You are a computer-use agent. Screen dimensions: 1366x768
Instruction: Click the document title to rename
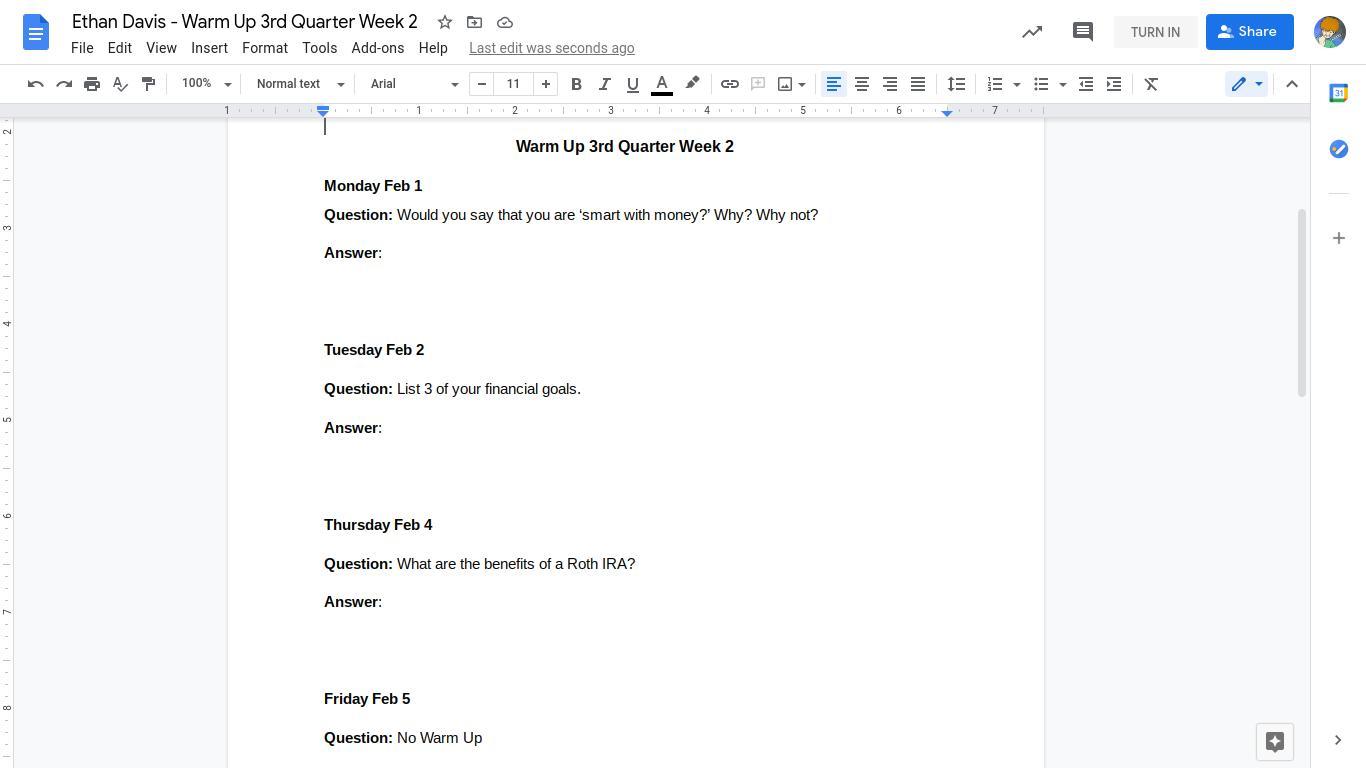245,22
